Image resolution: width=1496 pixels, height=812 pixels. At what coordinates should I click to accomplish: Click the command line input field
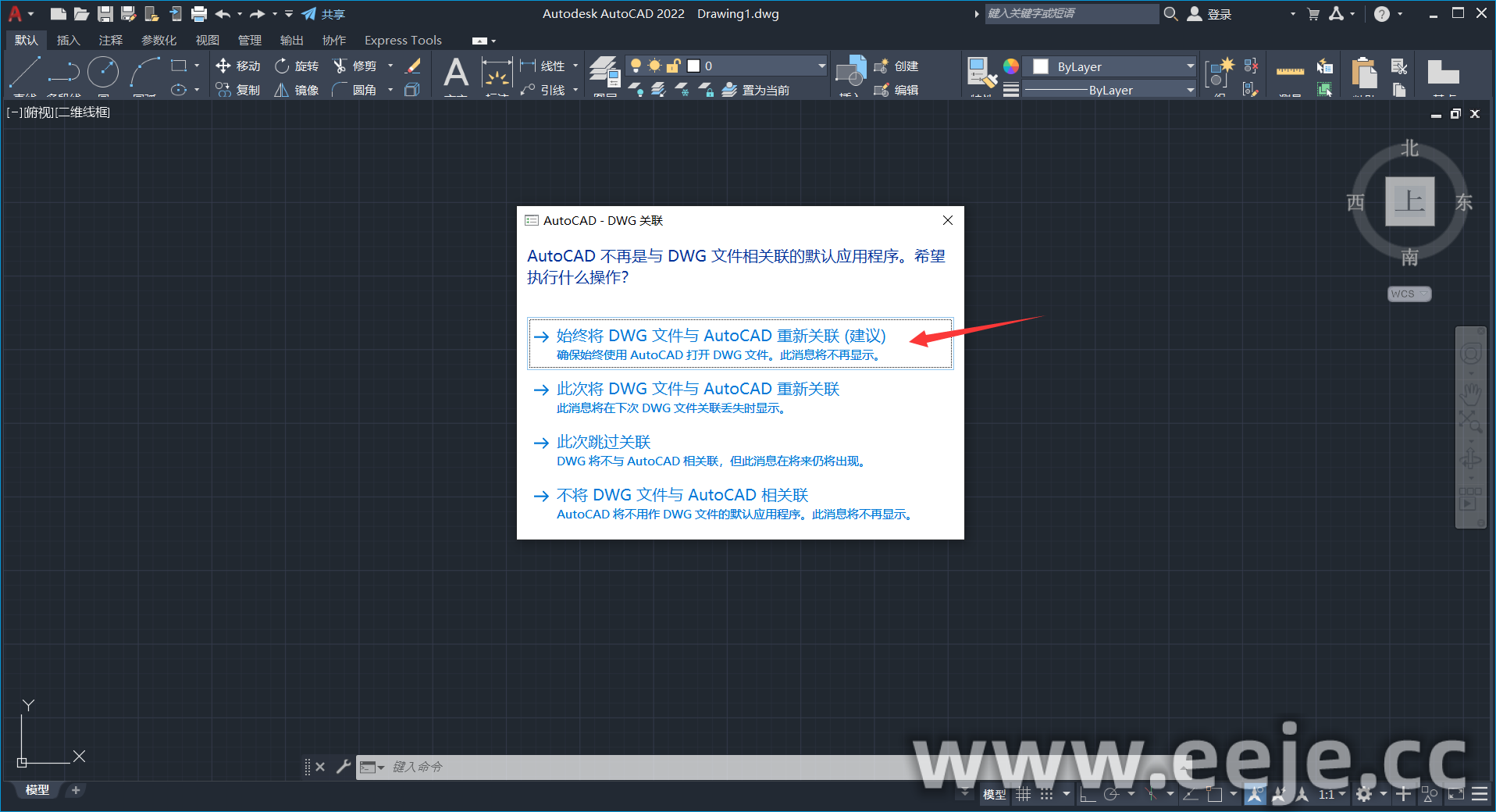625,767
